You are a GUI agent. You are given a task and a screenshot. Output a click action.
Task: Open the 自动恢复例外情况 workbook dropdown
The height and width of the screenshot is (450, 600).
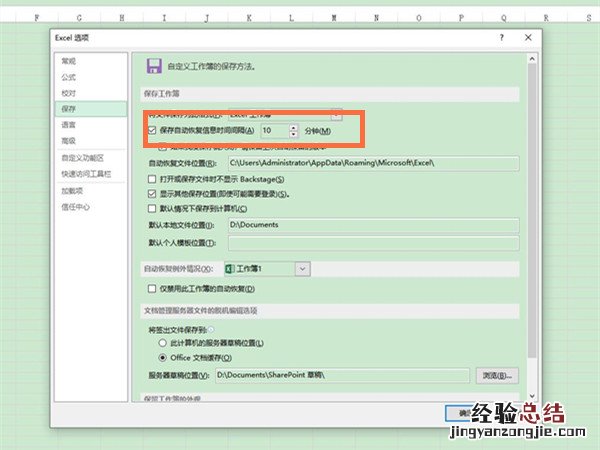303,268
